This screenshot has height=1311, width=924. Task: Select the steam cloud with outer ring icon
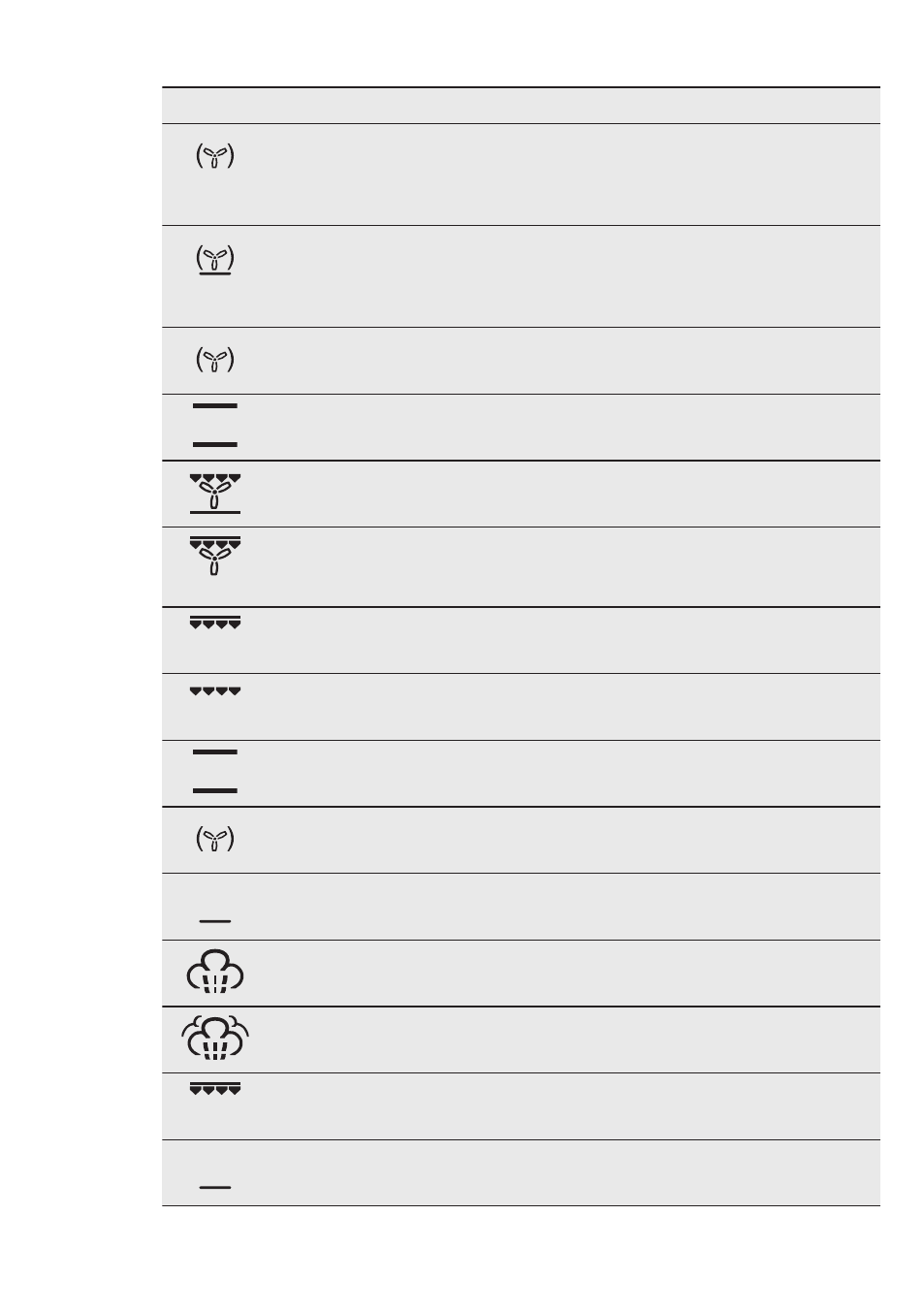(x=215, y=1037)
